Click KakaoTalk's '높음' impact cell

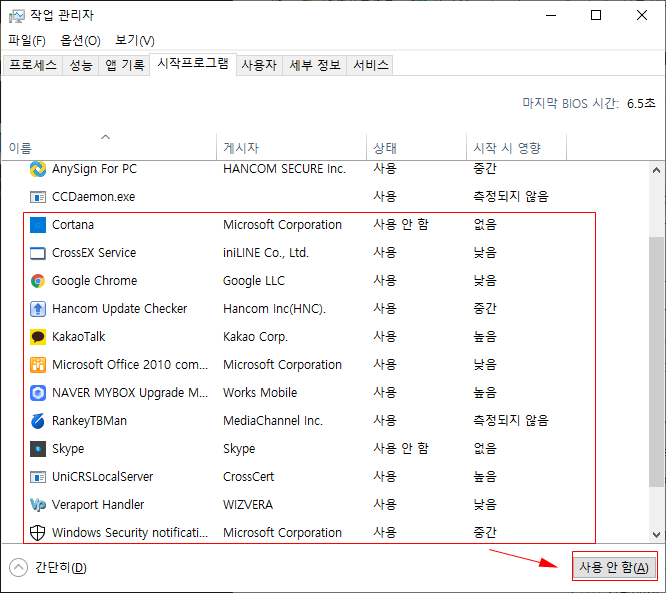(x=485, y=337)
